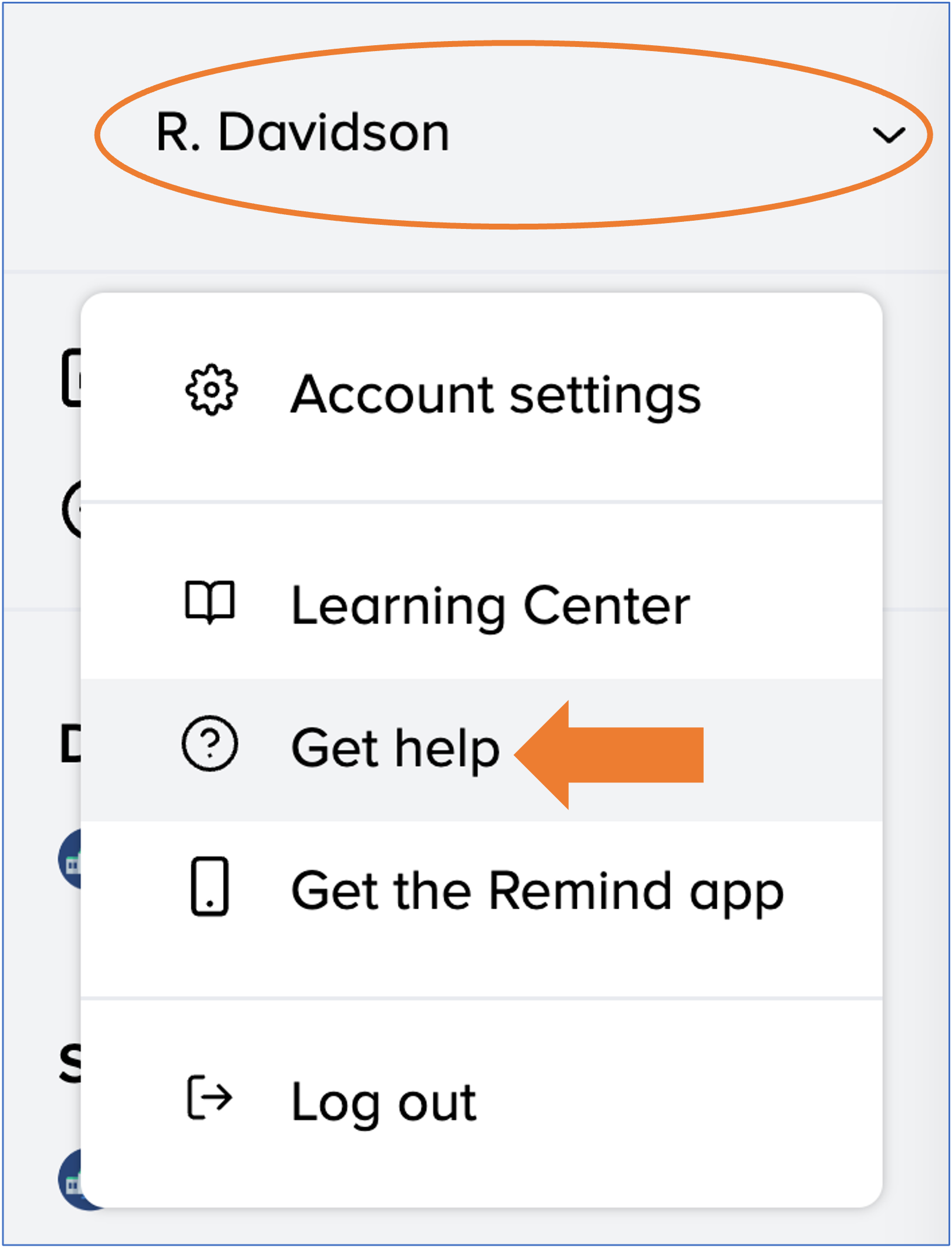The height and width of the screenshot is (1248, 952).
Task: Choose Get the Remind app
Action: pos(537,891)
